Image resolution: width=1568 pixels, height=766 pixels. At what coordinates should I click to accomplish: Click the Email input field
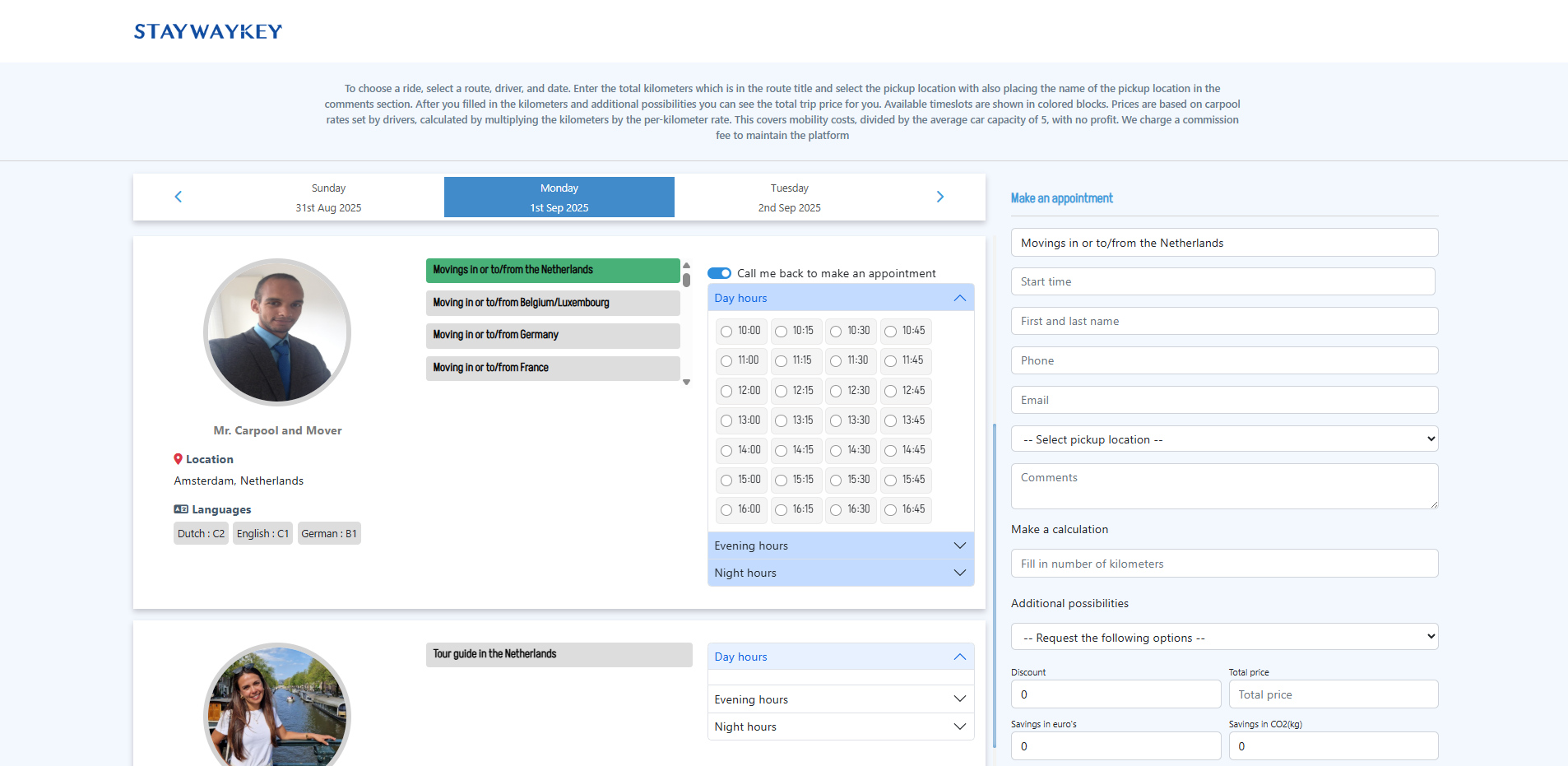(1224, 400)
